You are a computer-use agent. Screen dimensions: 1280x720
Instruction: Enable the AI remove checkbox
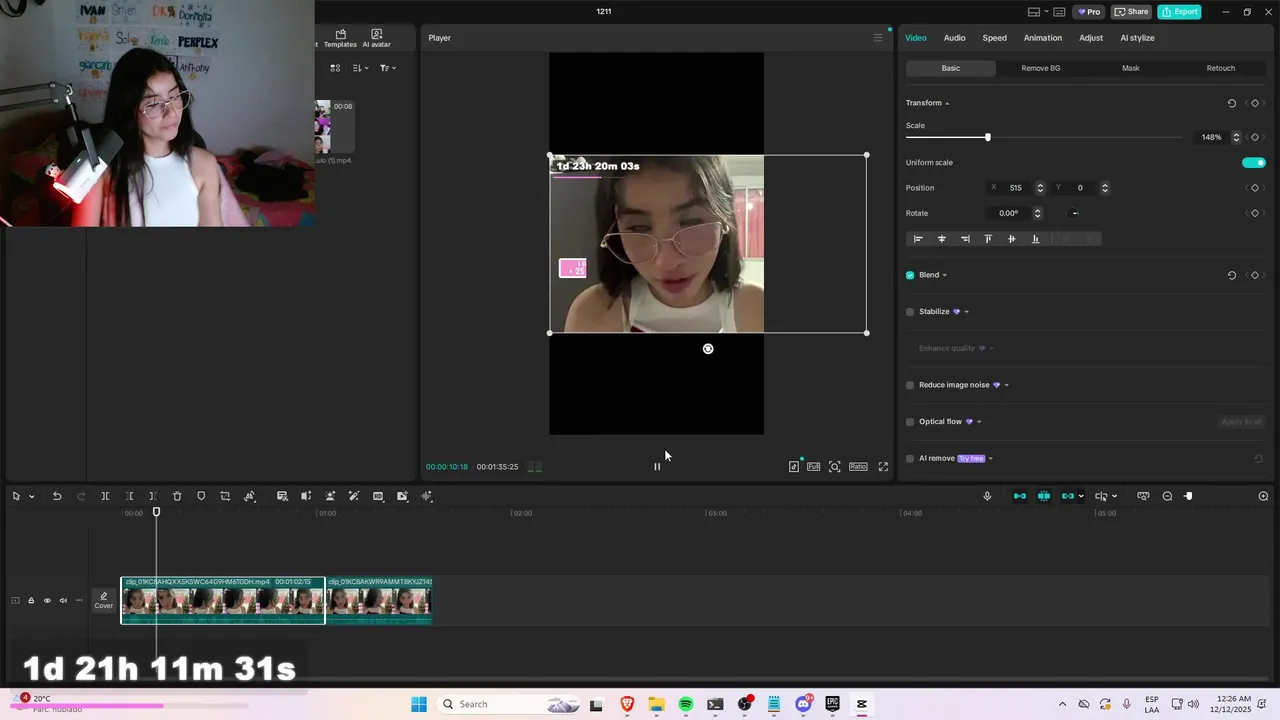click(910, 459)
